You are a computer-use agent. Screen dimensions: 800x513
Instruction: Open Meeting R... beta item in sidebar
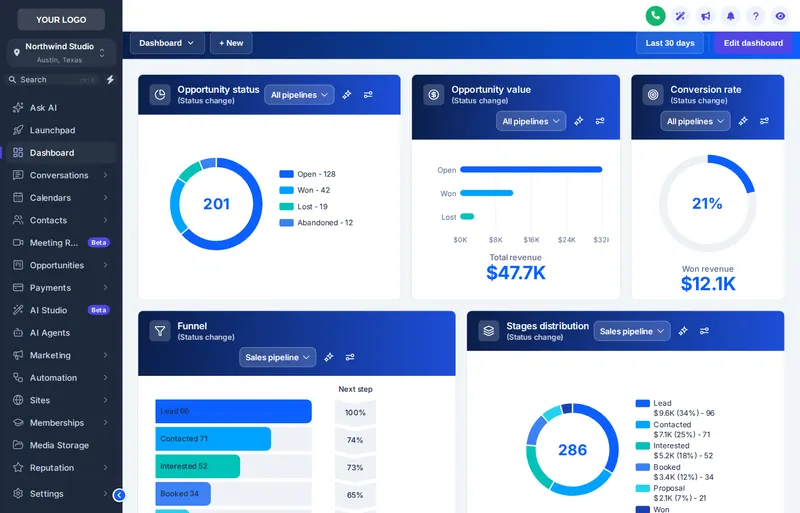61,242
